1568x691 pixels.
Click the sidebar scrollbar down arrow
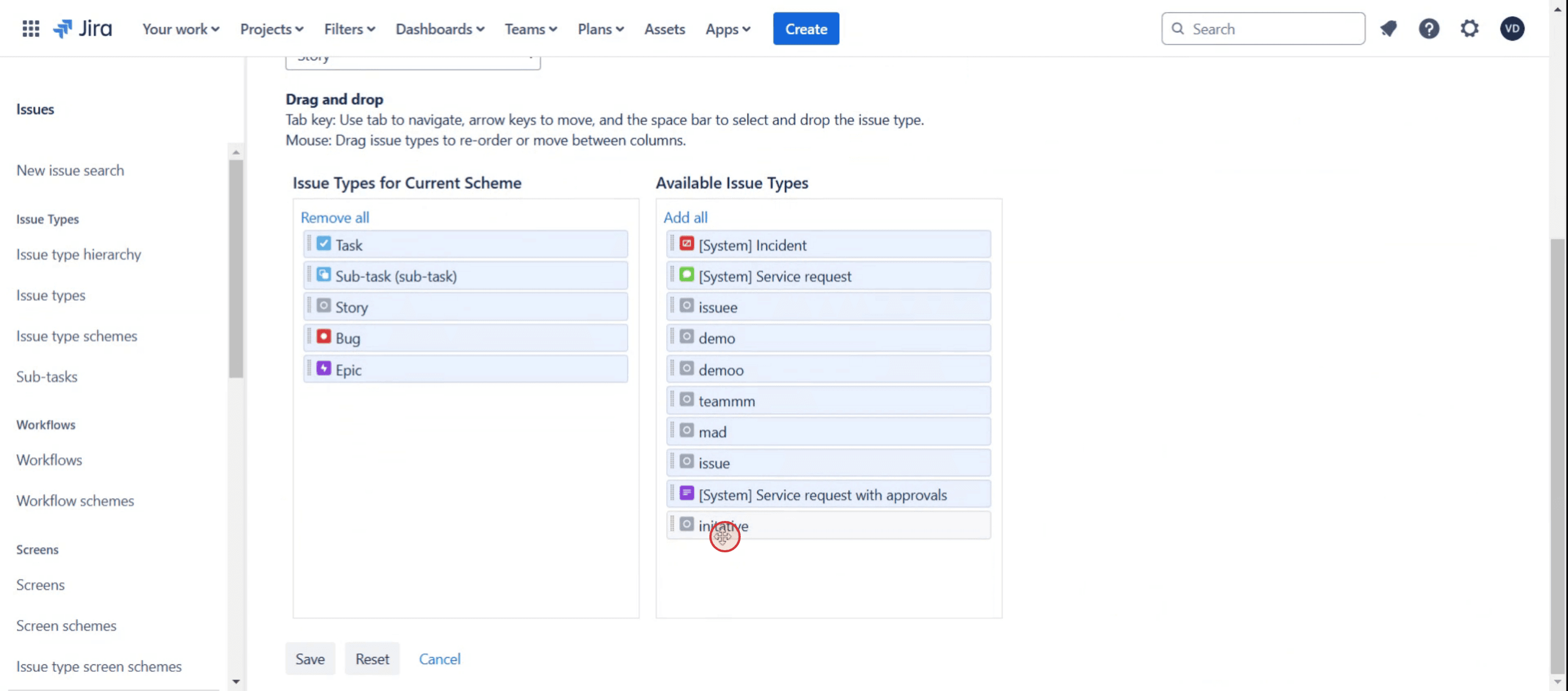pos(236,682)
